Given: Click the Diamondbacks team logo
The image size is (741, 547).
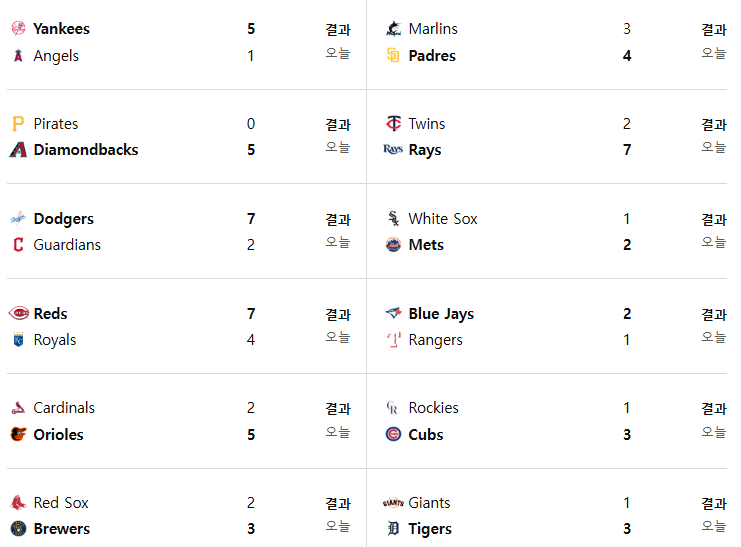Looking at the screenshot, I should click(18, 150).
